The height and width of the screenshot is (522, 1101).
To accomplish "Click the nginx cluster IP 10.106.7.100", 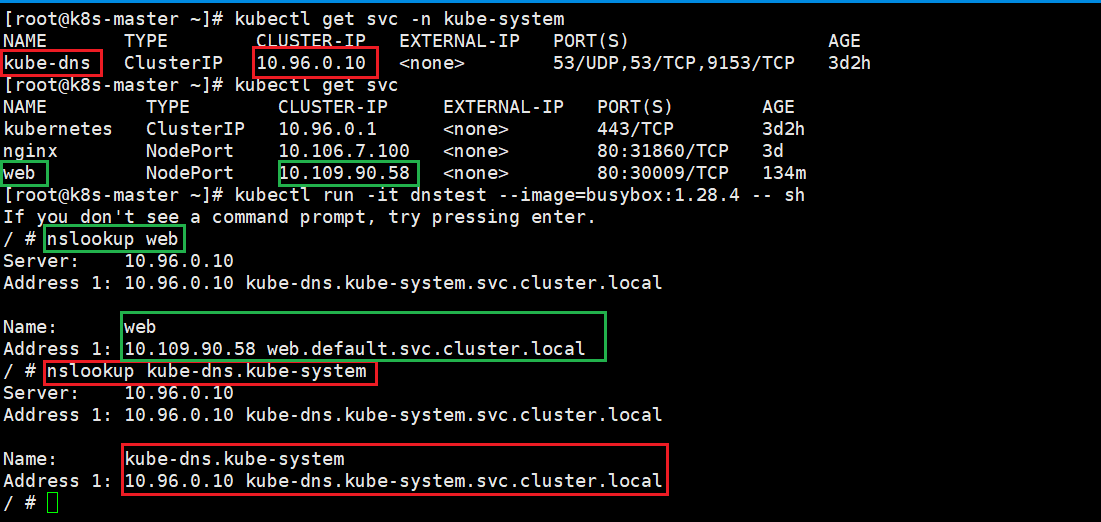I will pos(343,151).
